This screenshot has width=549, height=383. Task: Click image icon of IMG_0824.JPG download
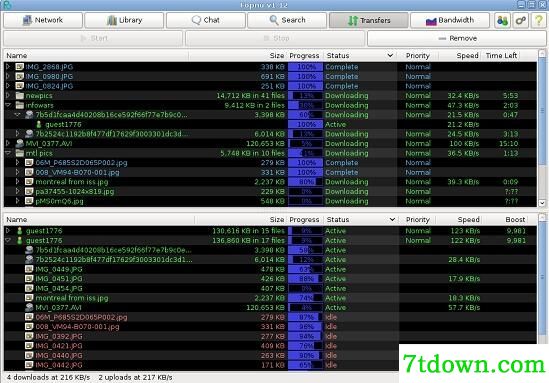[x=20, y=86]
